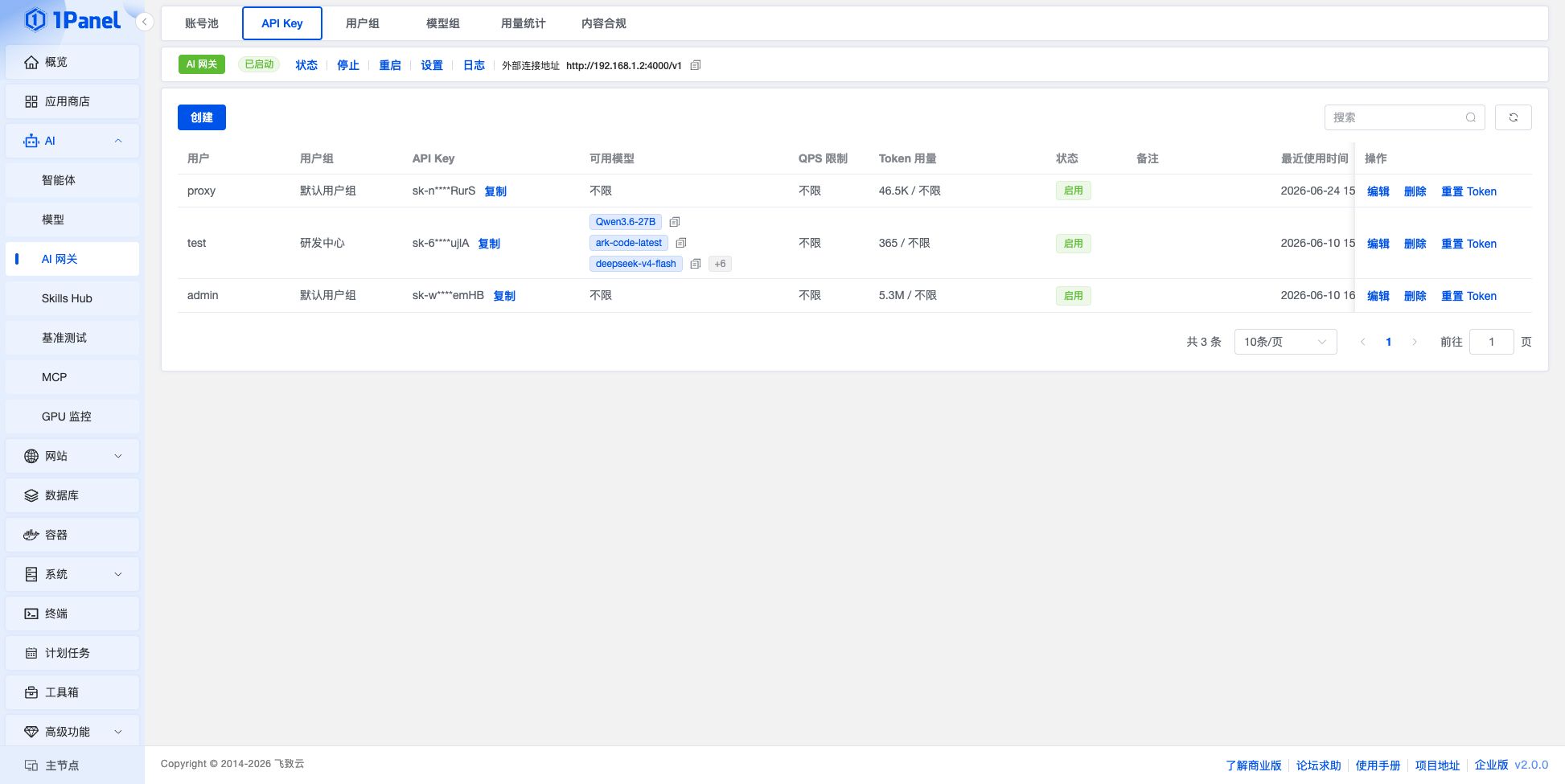The height and width of the screenshot is (784, 1565).
Task: Switch to the 账号池 tab
Action: click(x=202, y=23)
